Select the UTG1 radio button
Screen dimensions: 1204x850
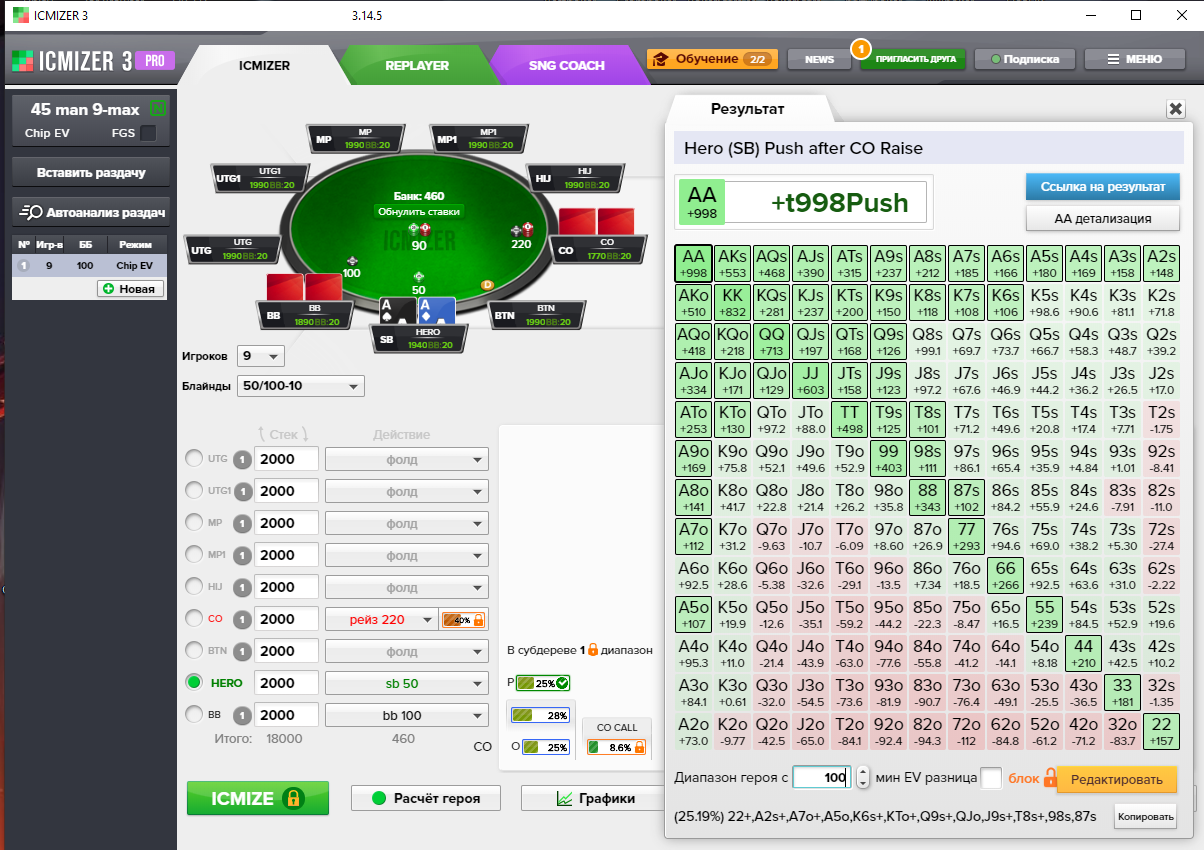194,491
